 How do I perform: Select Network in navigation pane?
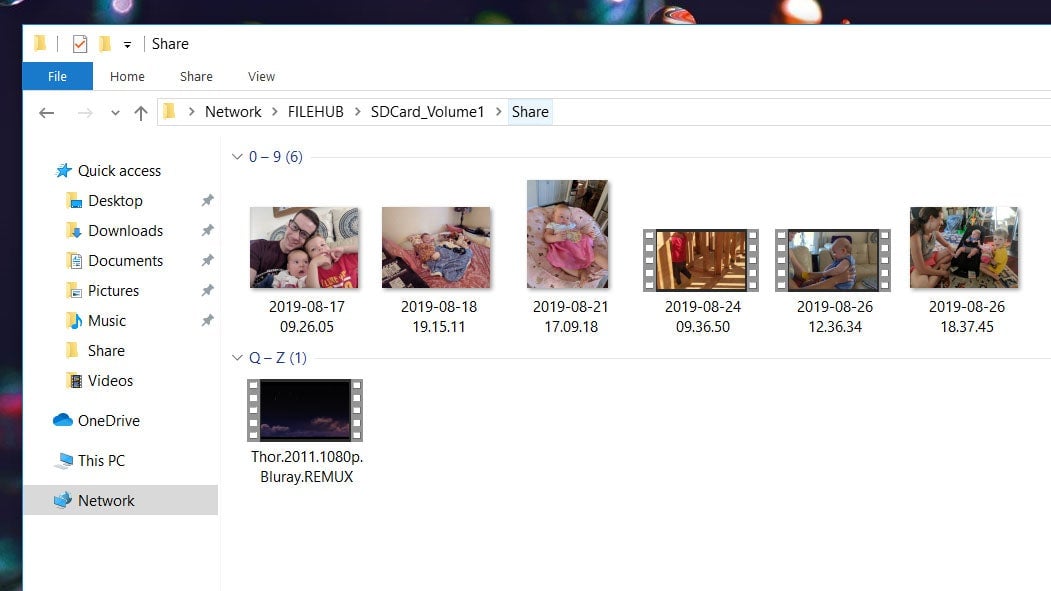pyautogui.click(x=106, y=501)
